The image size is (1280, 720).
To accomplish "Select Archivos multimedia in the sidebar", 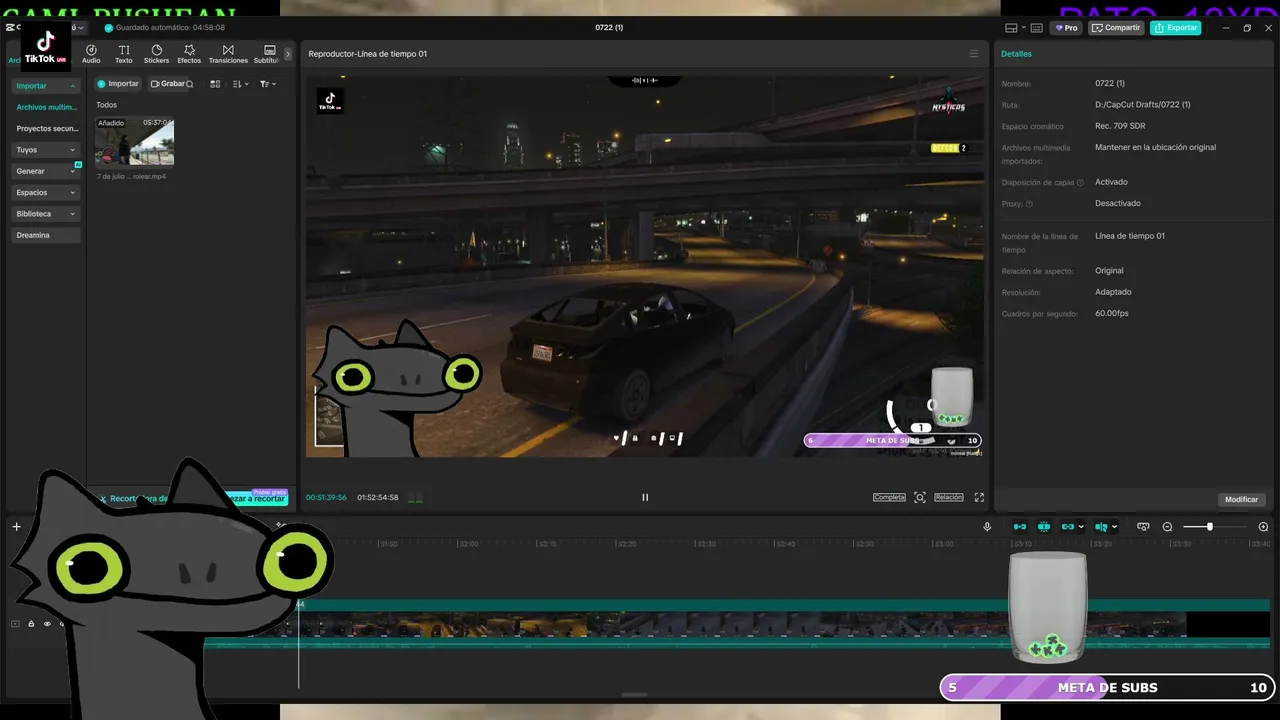I will click(46, 107).
